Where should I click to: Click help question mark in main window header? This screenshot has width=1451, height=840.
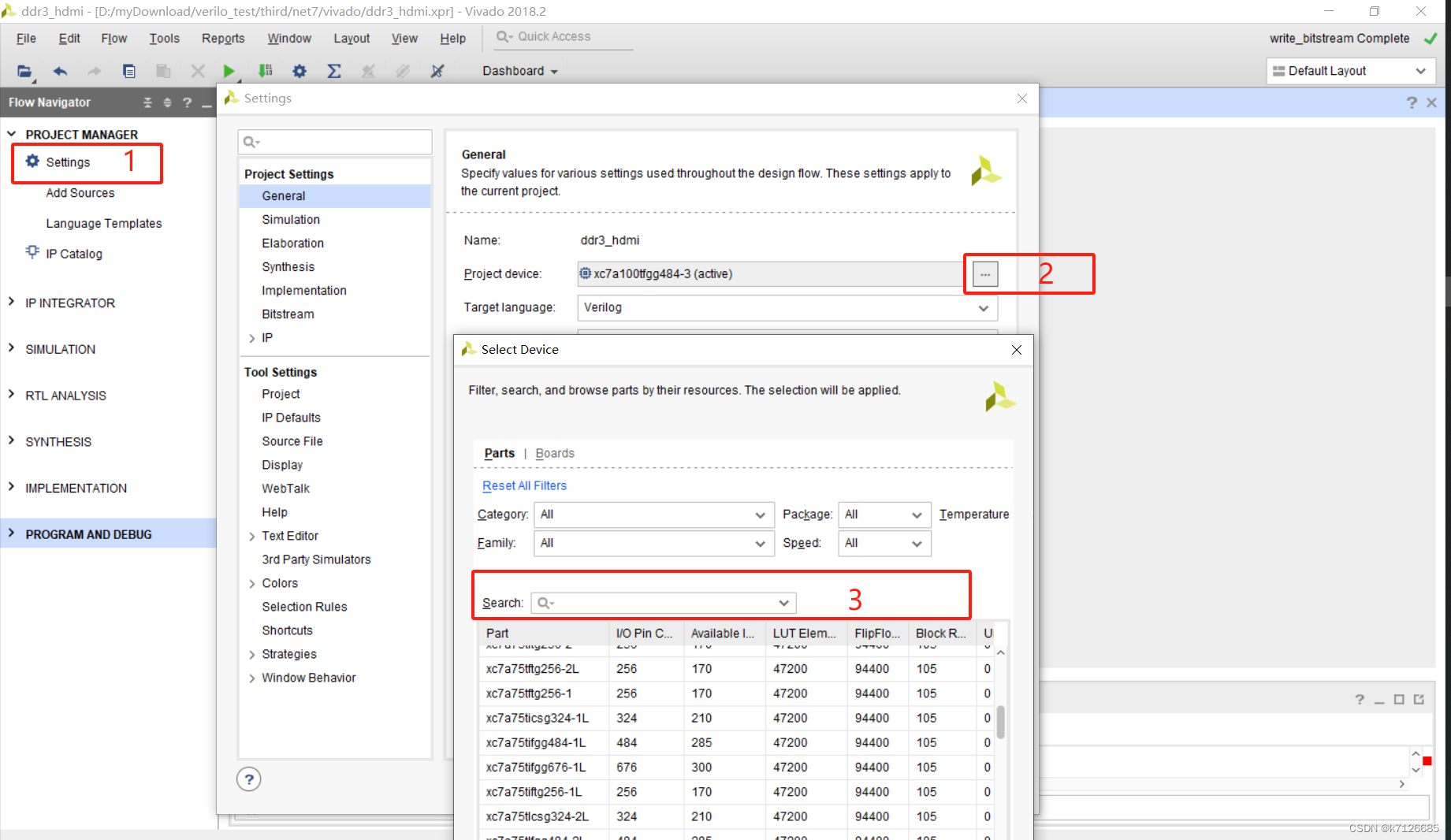[x=1412, y=102]
